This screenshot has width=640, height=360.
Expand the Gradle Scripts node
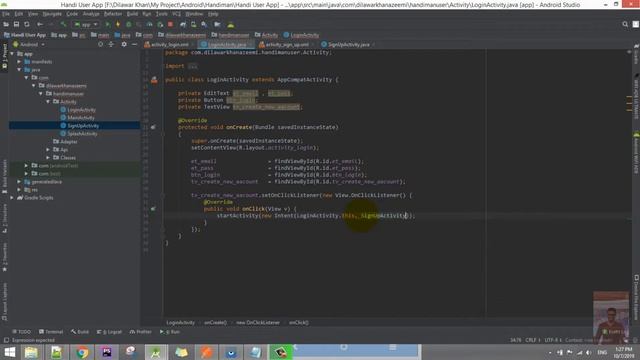click(x=12, y=198)
